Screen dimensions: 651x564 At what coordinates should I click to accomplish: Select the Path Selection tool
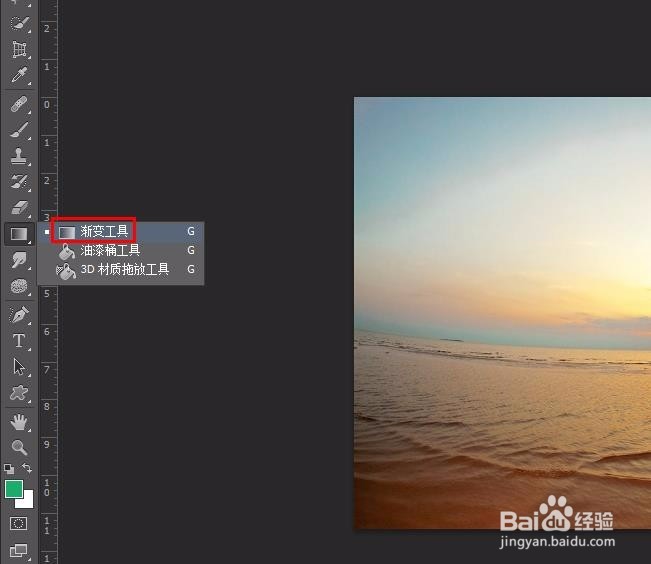point(19,367)
